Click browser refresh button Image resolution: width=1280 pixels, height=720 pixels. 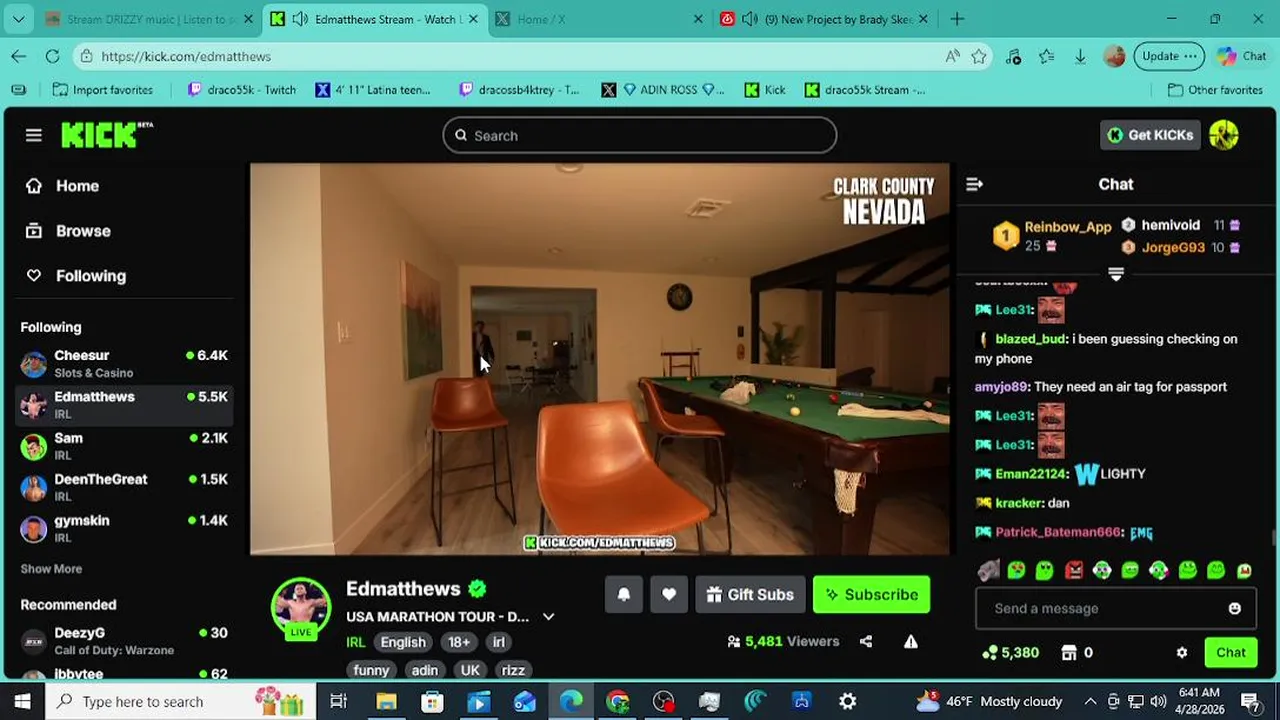click(x=52, y=56)
